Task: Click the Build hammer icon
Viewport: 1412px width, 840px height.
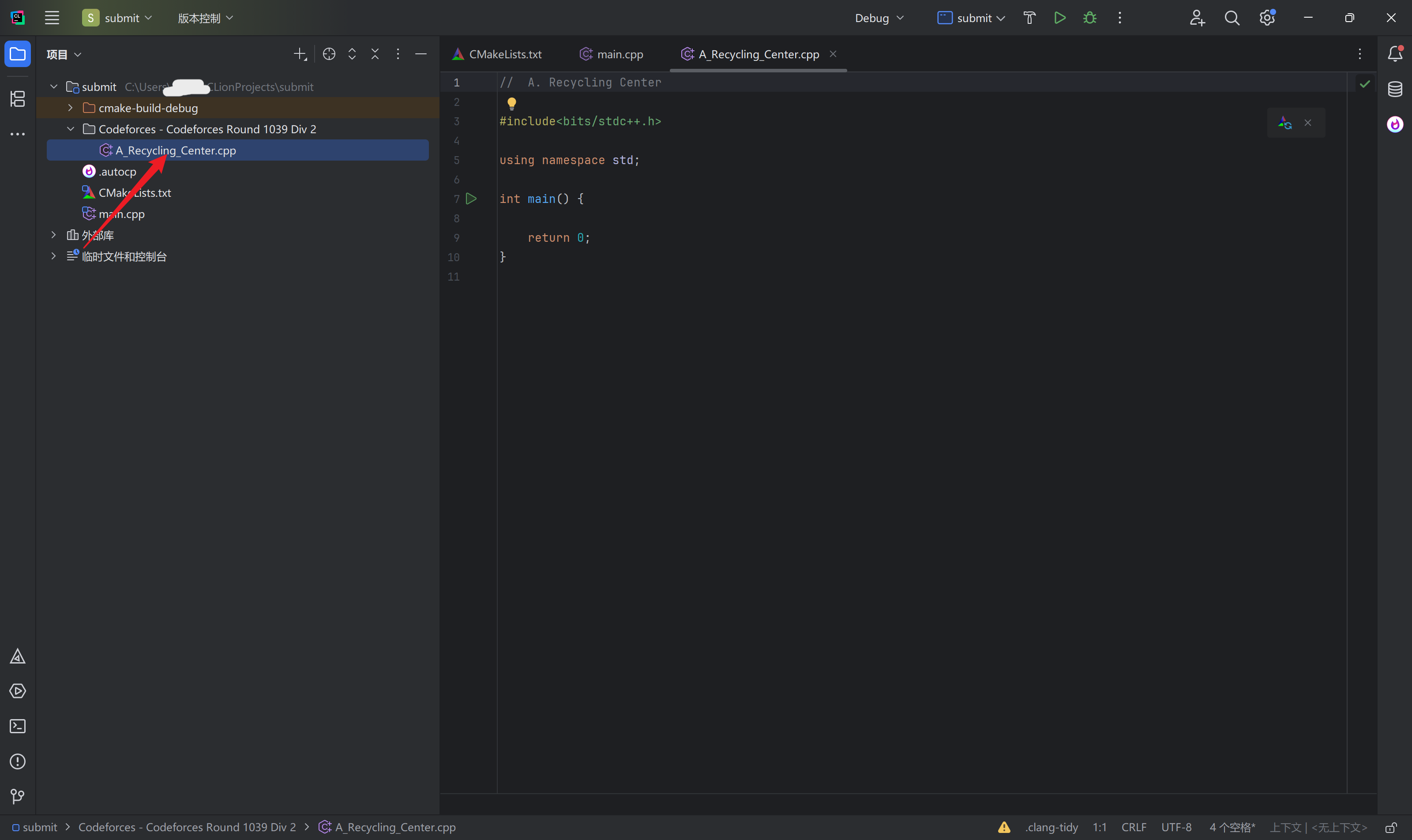Action: [x=1029, y=18]
